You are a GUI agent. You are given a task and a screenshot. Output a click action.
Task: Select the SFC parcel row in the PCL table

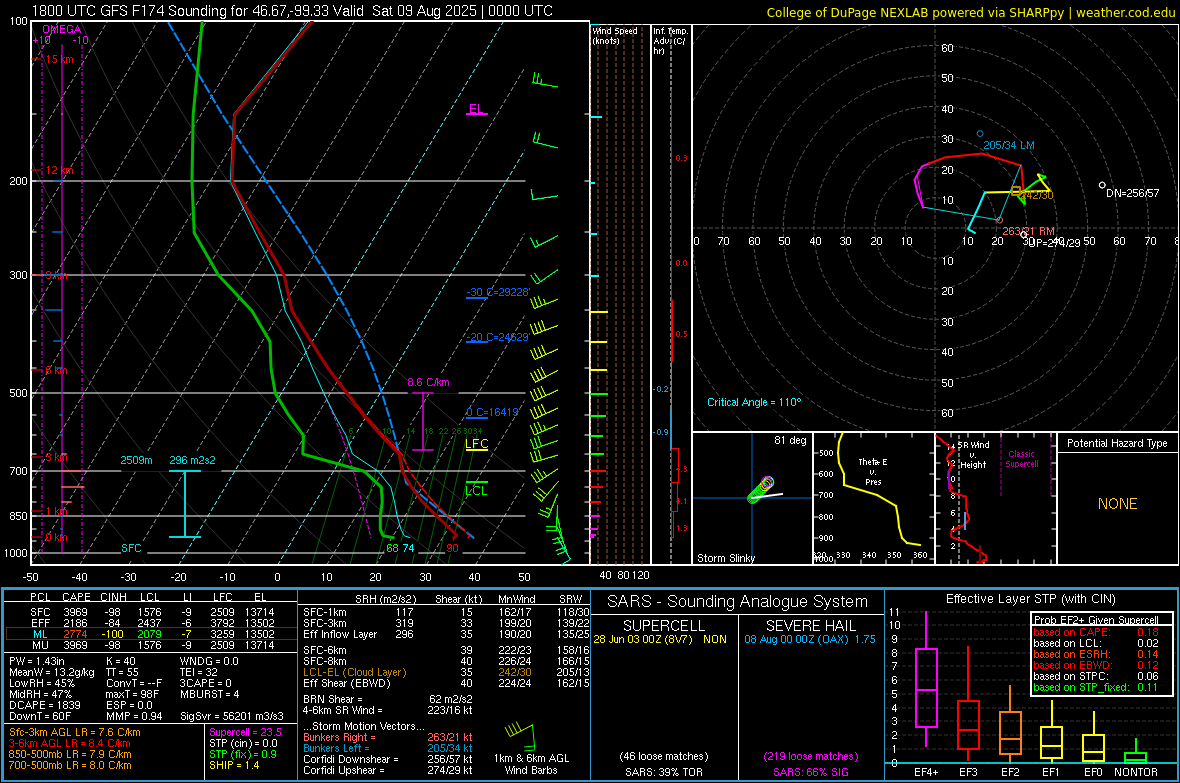click(x=151, y=612)
